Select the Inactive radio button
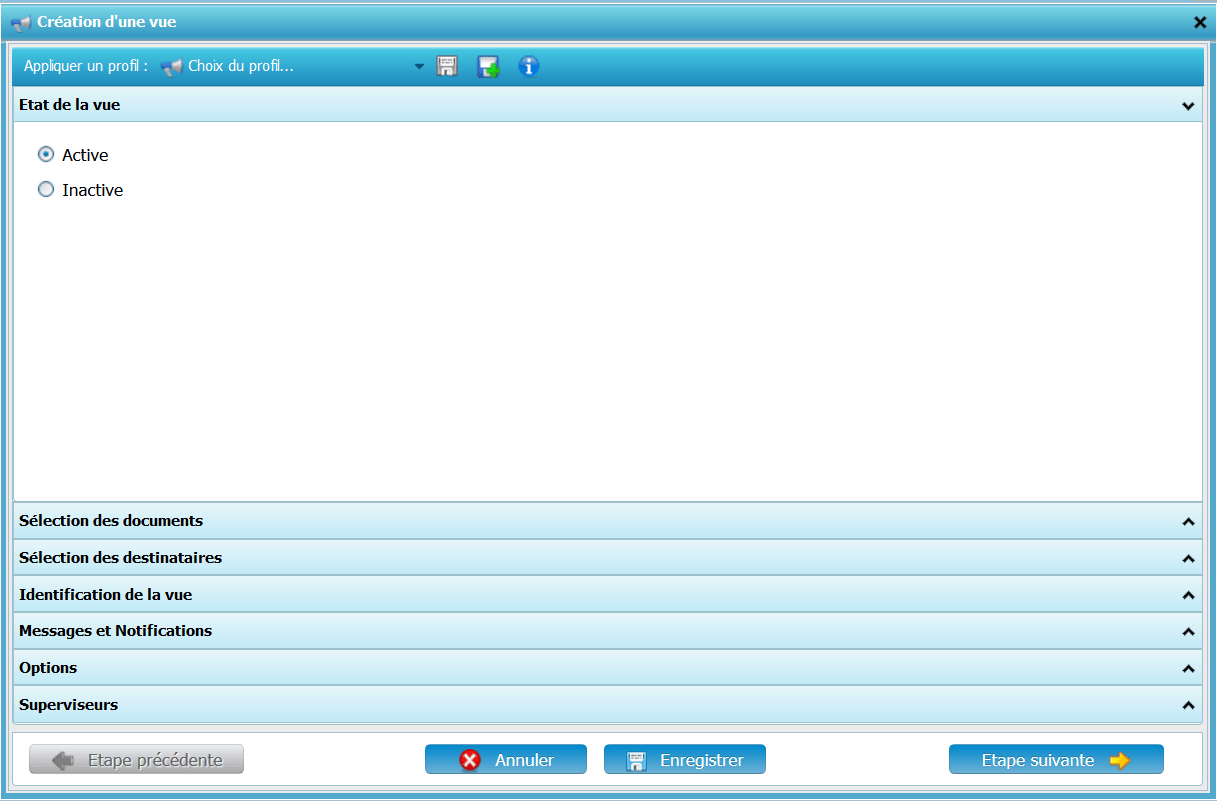Screen dimensions: 1217x801 point(46,190)
